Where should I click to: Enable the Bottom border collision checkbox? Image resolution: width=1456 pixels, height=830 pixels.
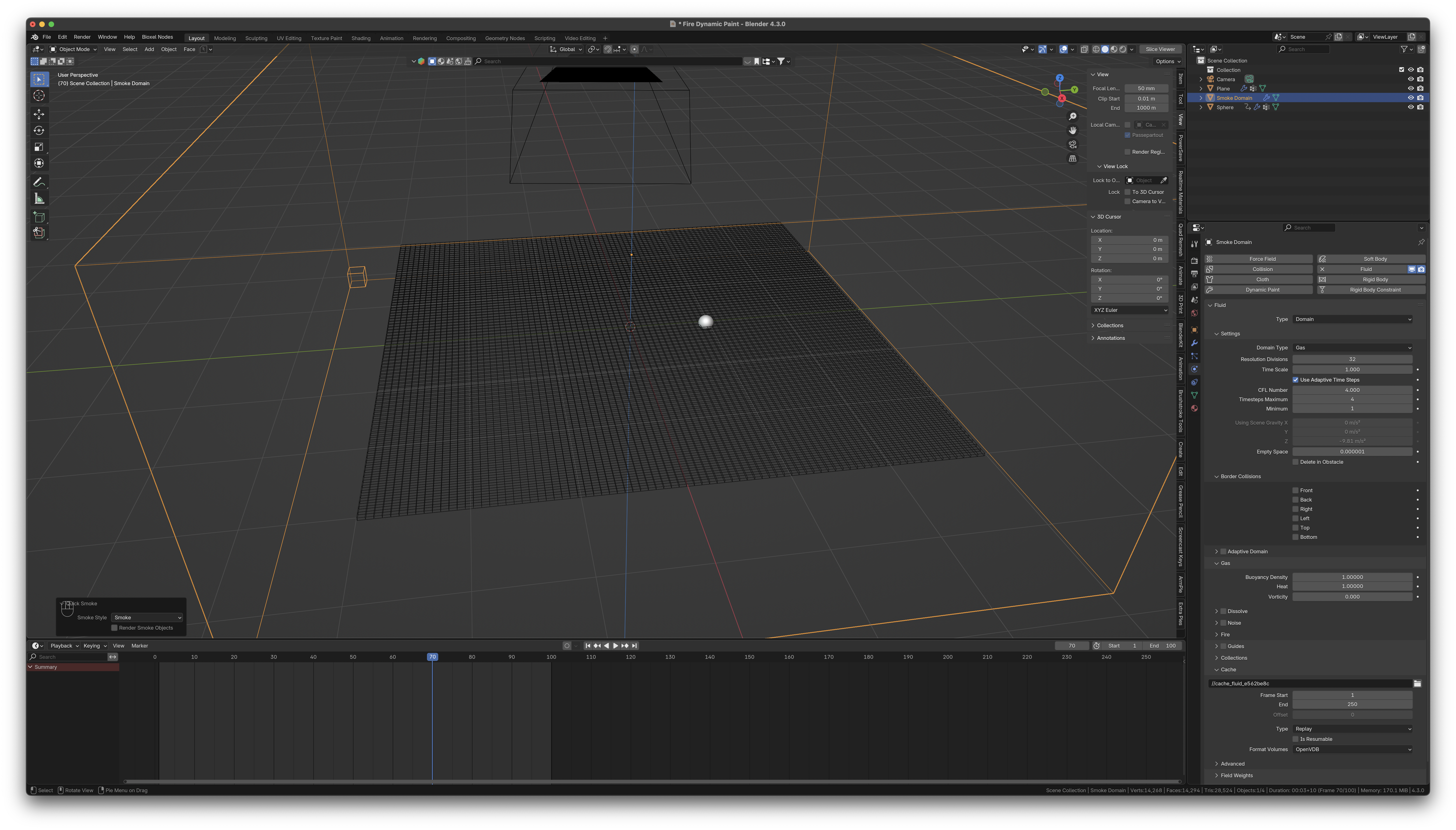click(x=1295, y=537)
